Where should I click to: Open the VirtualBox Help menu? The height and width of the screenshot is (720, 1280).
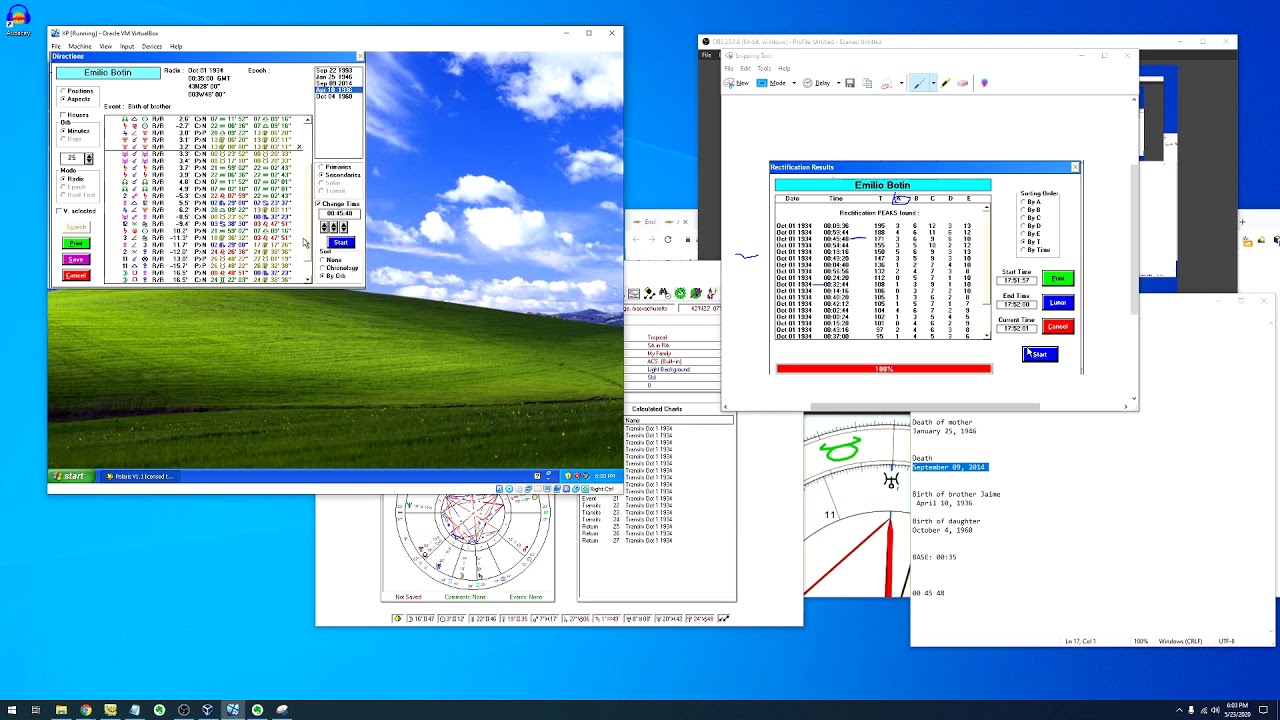pyautogui.click(x=176, y=46)
